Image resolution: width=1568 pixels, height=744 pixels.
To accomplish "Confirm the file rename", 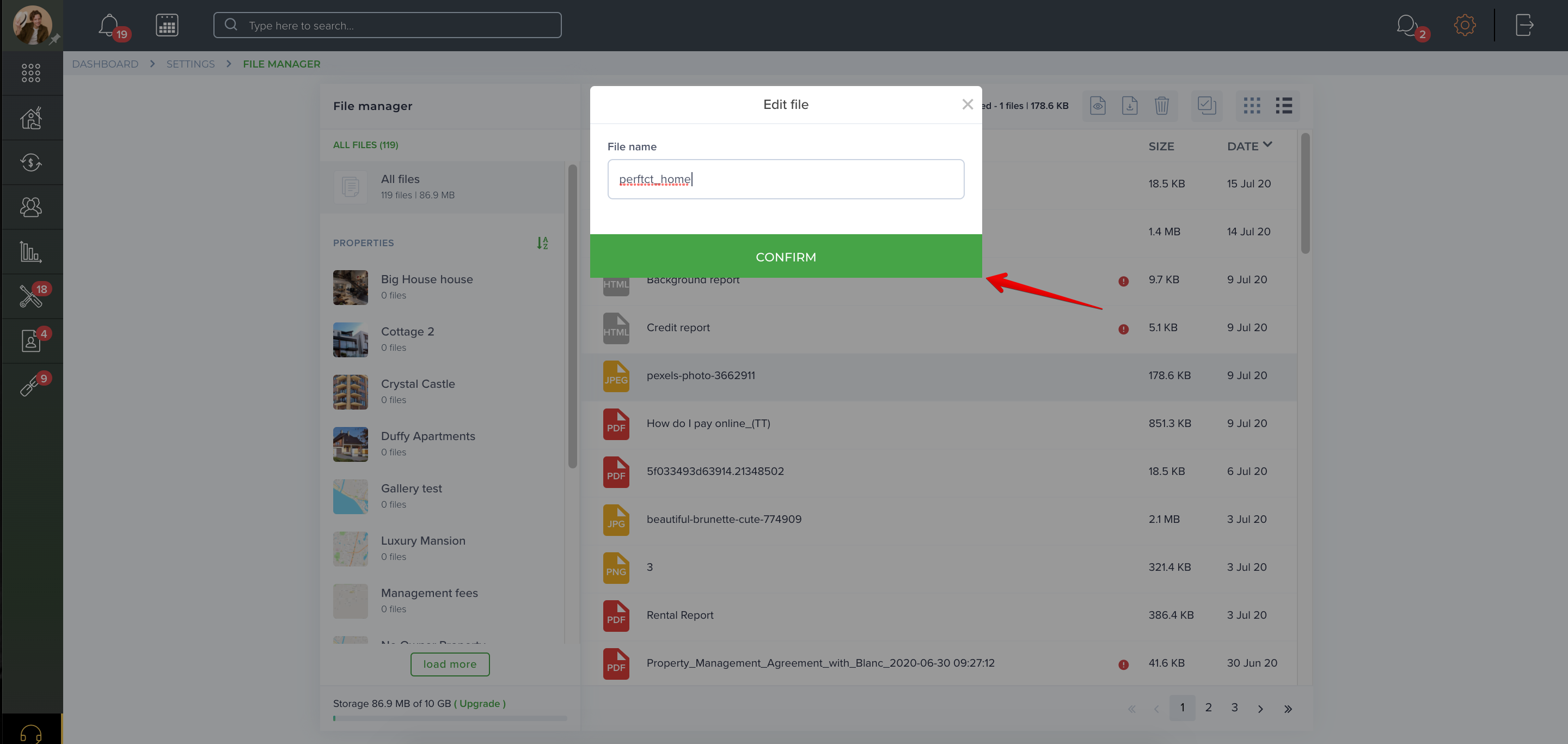I will (x=785, y=257).
